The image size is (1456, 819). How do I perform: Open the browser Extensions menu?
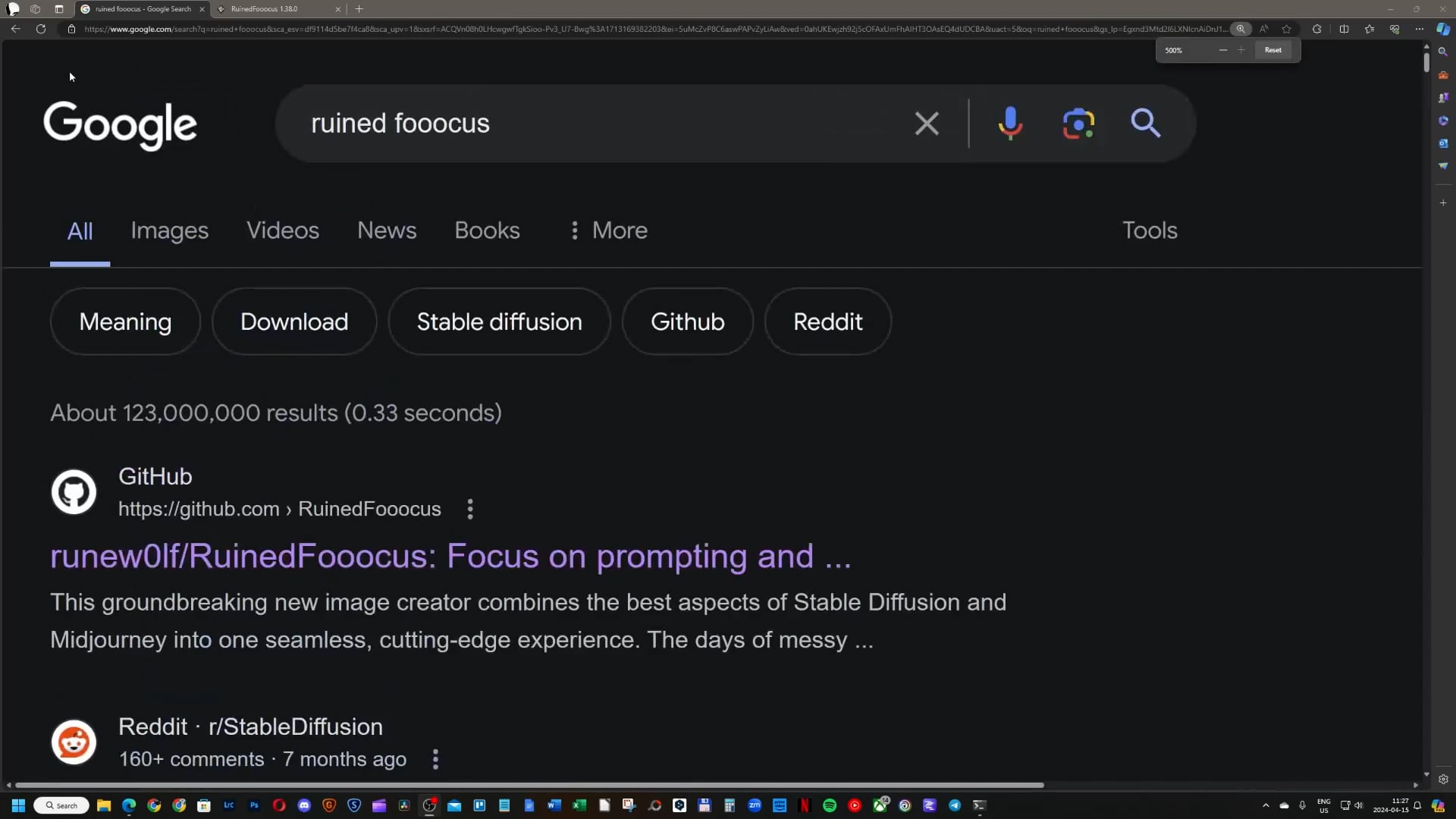1317,29
